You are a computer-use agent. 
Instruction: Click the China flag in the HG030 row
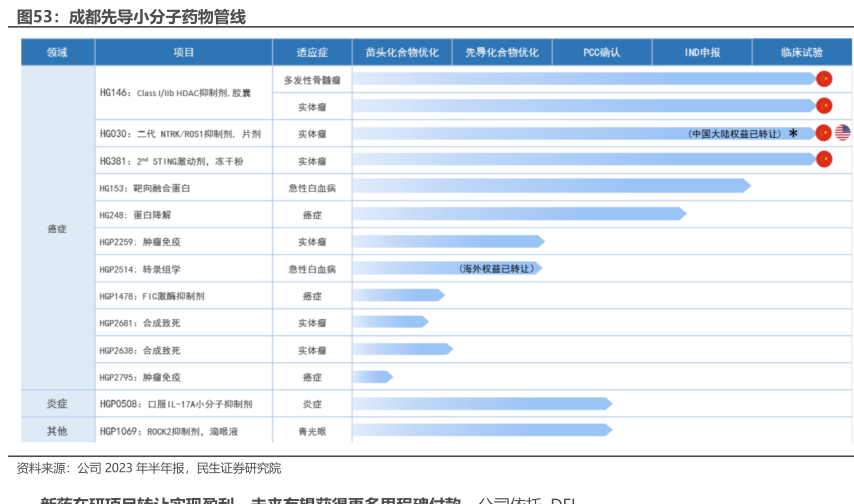click(824, 133)
